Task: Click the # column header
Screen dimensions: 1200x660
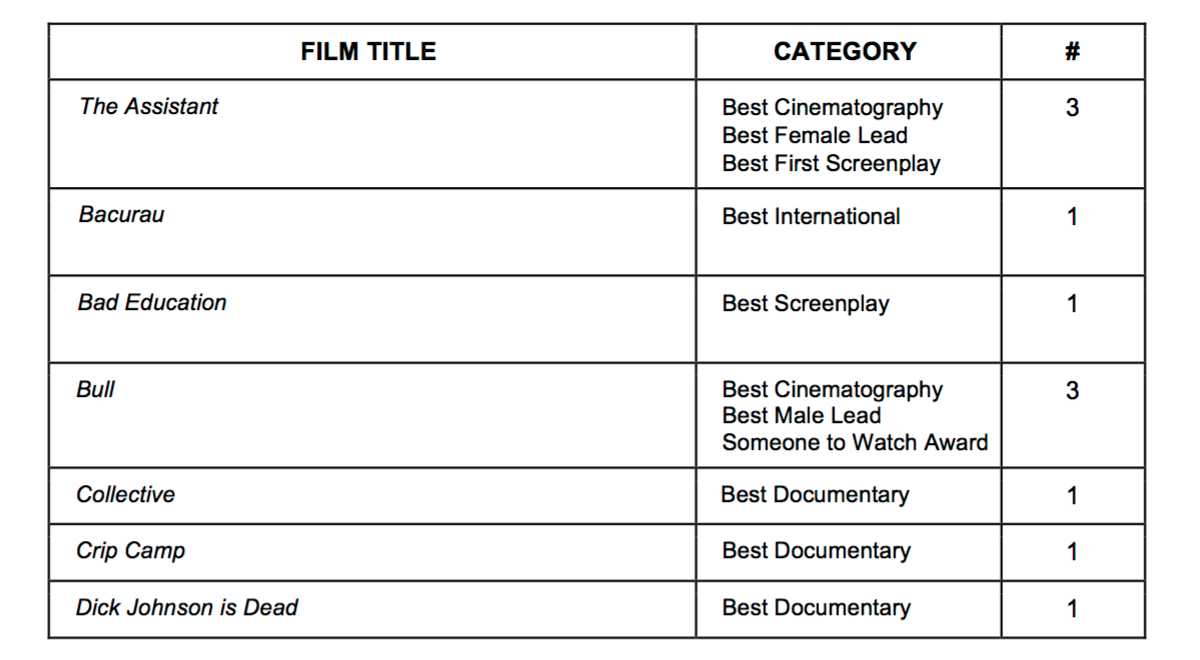Action: pos(1072,52)
